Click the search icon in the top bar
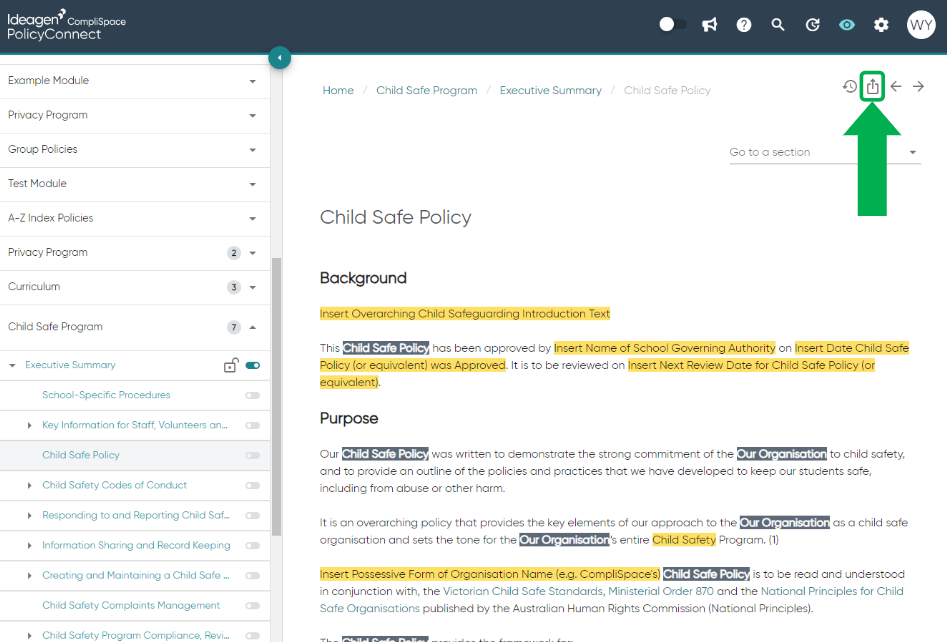Image resolution: width=947 pixels, height=642 pixels. [x=778, y=24]
